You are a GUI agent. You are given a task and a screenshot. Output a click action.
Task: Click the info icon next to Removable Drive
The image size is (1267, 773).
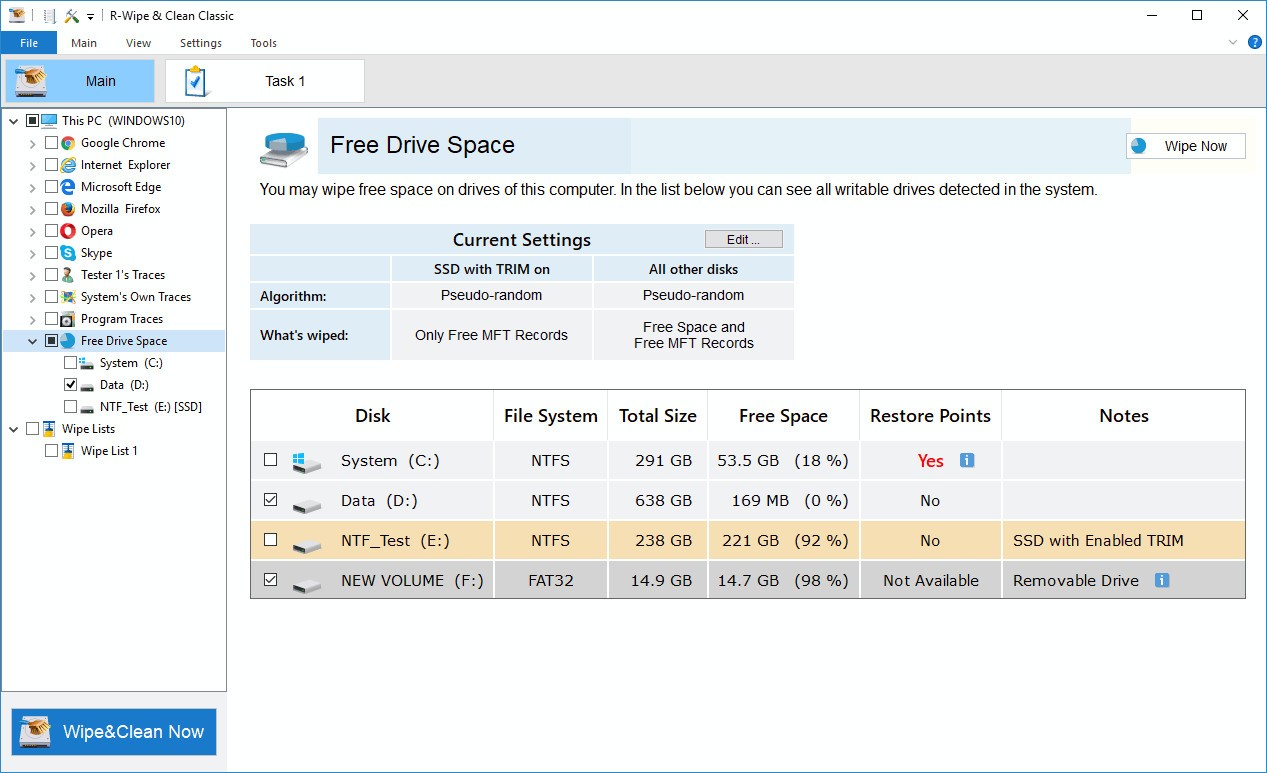(1161, 580)
